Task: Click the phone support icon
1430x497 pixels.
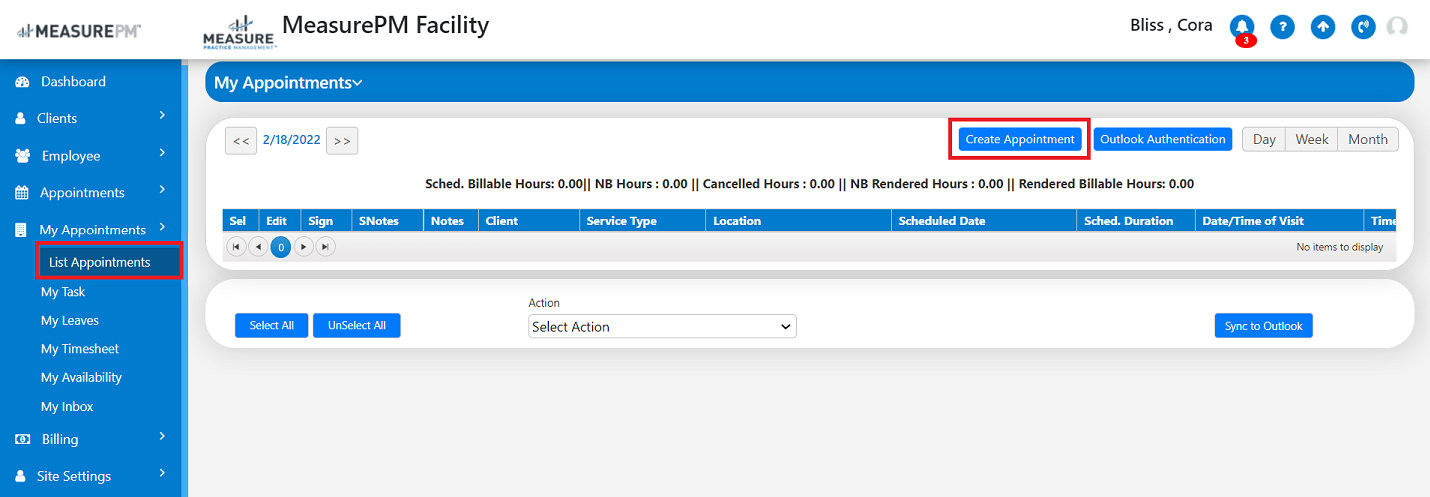Action: click(1363, 27)
